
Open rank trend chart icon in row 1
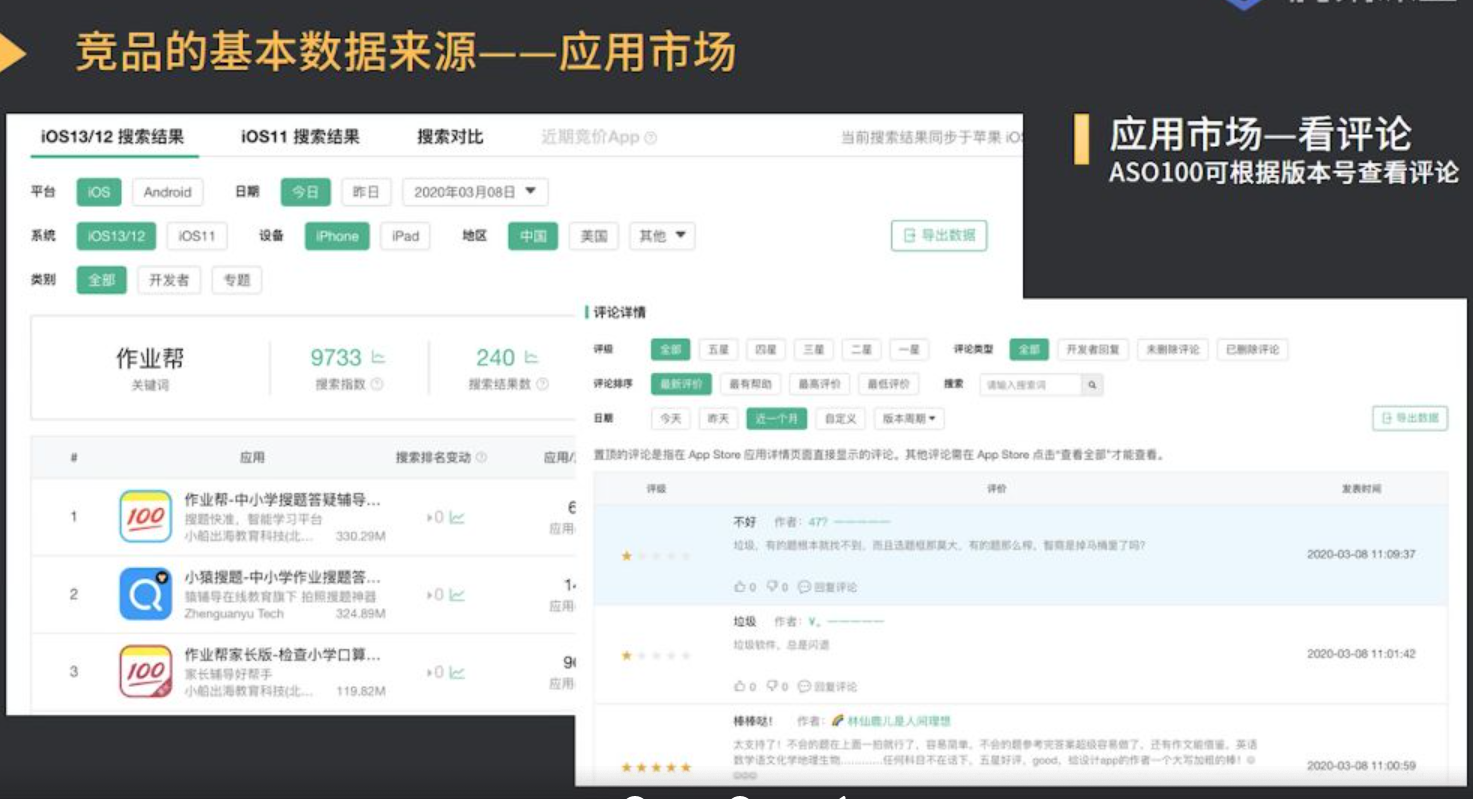click(457, 517)
